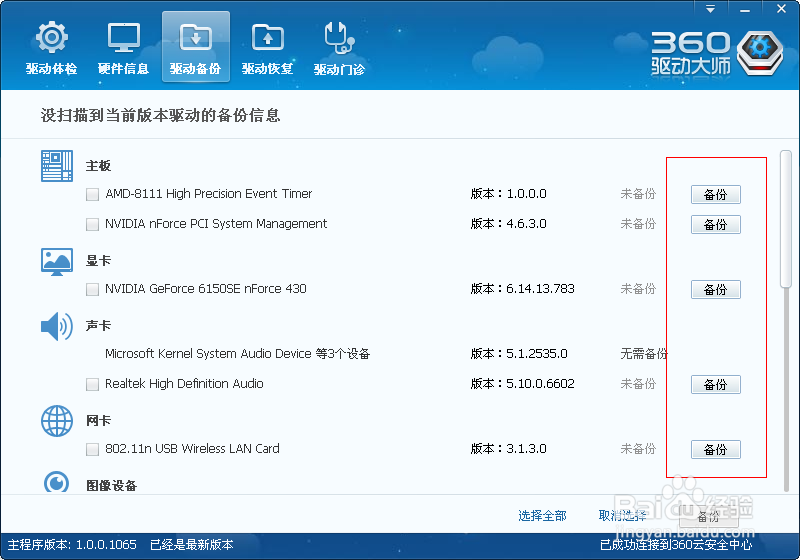Click the driver list scrollbar thumb
The width and height of the screenshot is (800, 560).
coord(786,219)
